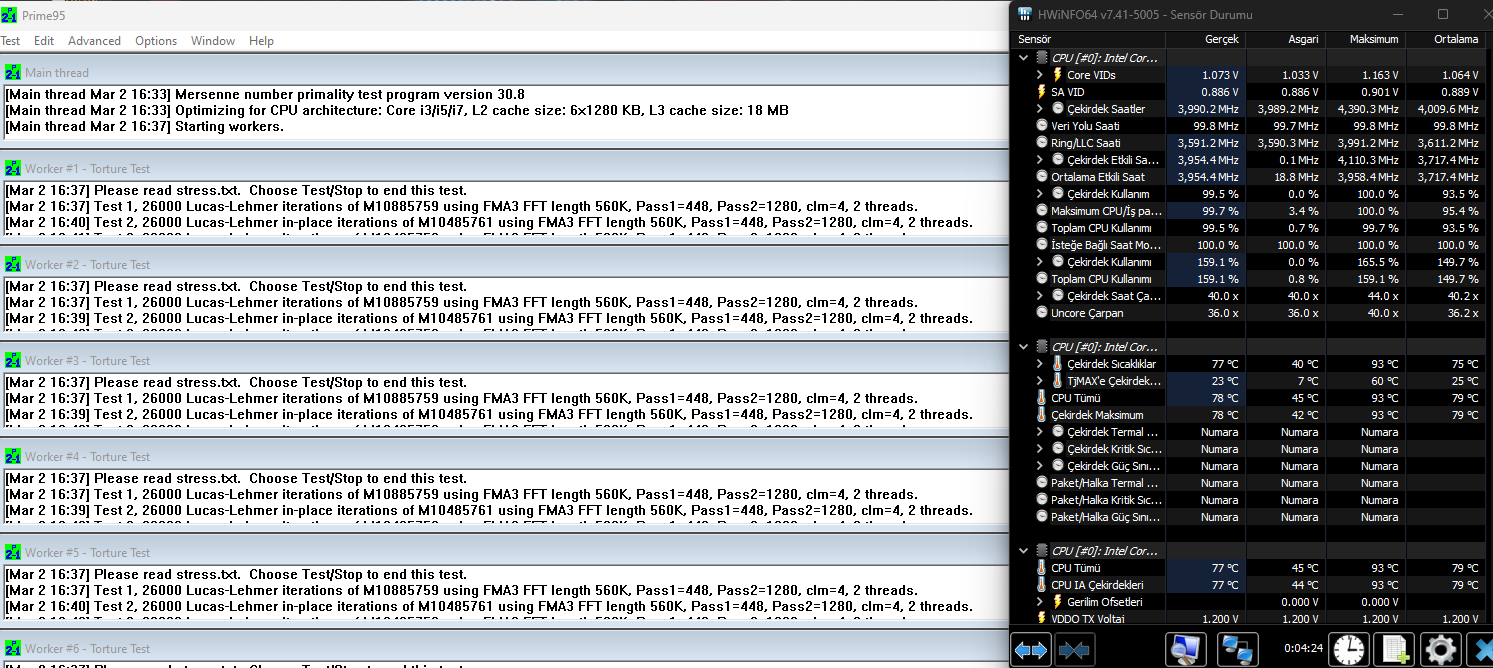The width and height of the screenshot is (1493, 668).
Task: Expand the Gerilim Ofsetleri row
Action: (x=1040, y=602)
